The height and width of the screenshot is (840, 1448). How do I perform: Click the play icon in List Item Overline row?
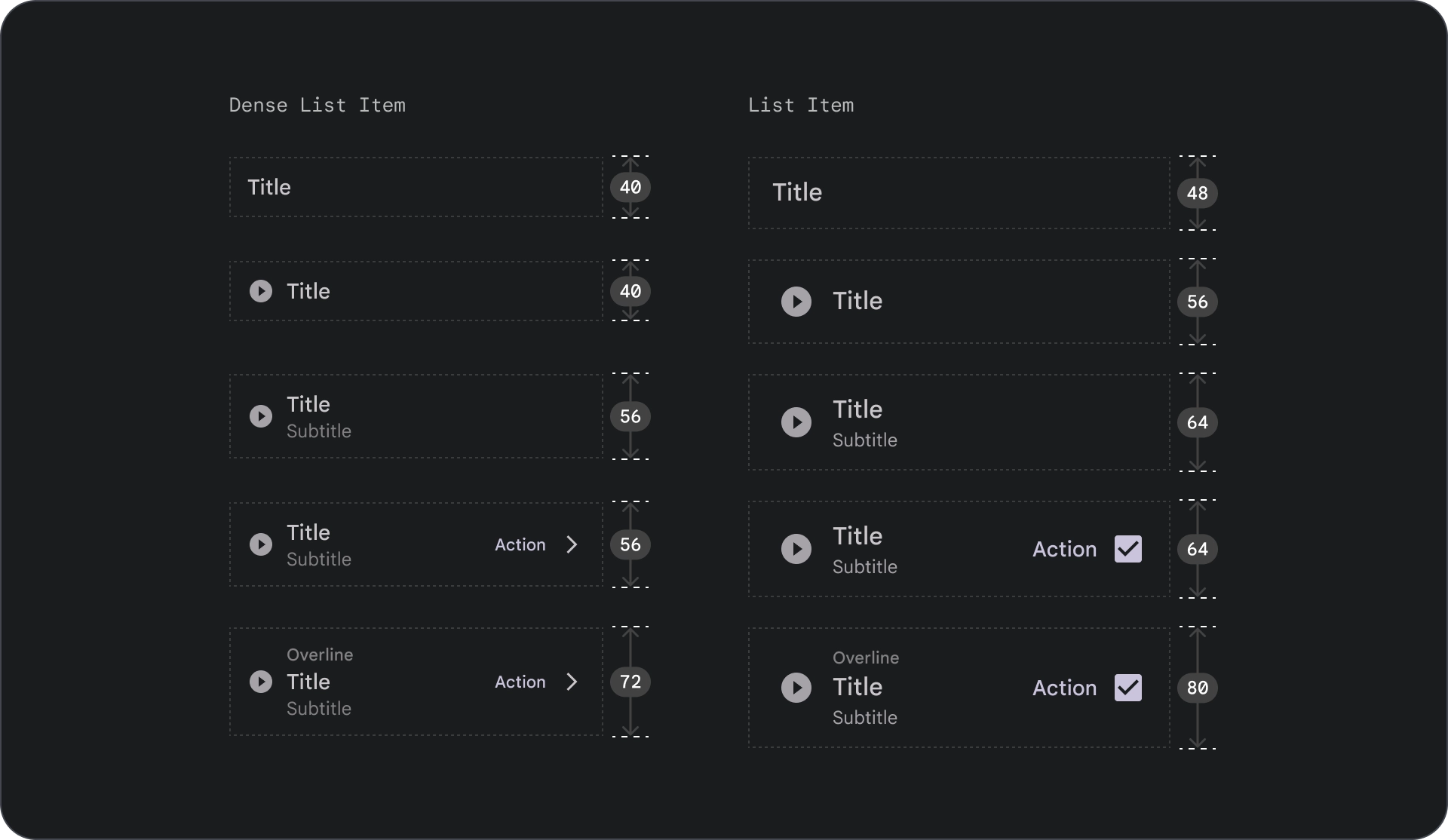(x=797, y=688)
